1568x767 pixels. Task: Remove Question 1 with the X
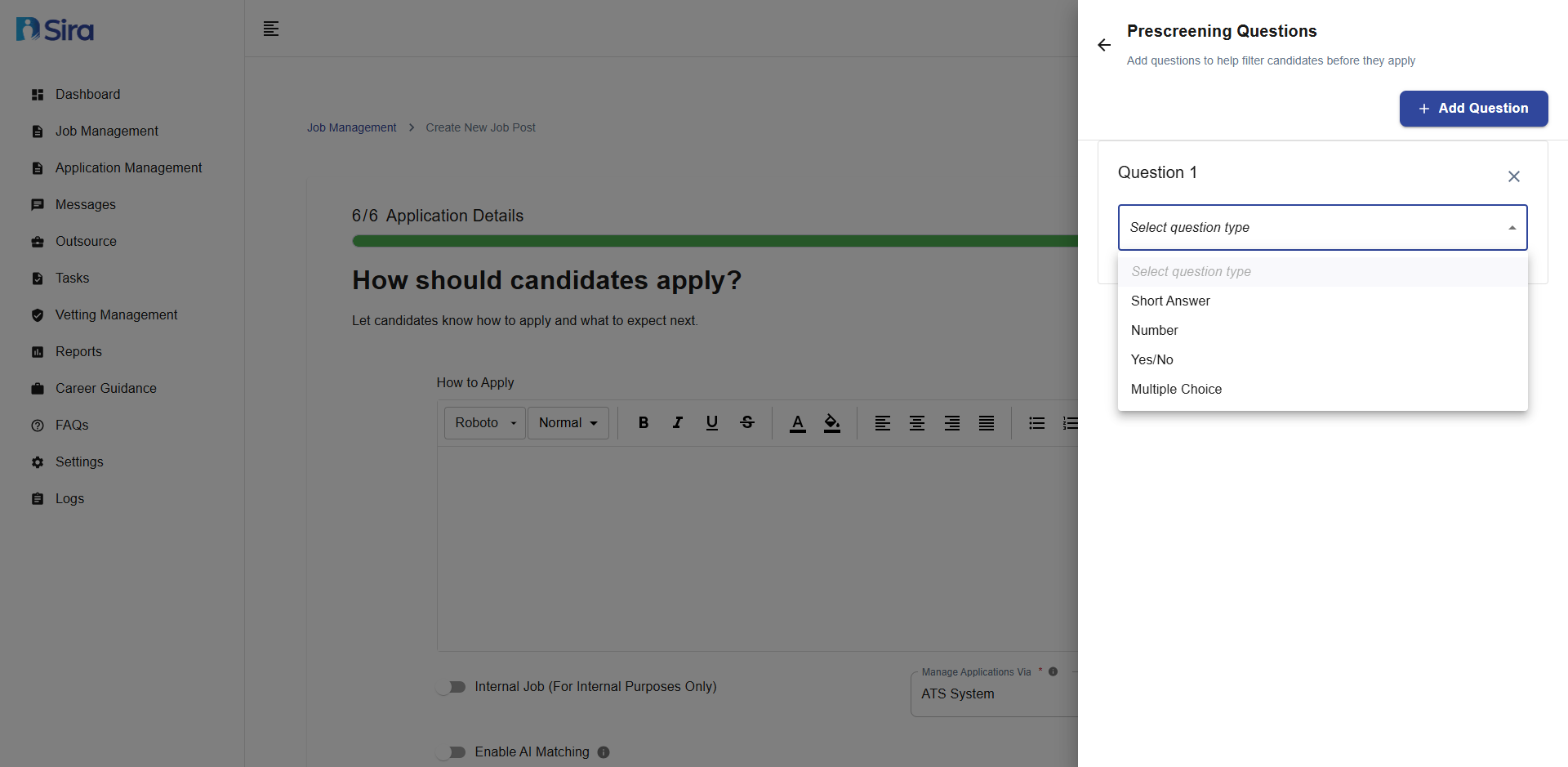tap(1513, 176)
